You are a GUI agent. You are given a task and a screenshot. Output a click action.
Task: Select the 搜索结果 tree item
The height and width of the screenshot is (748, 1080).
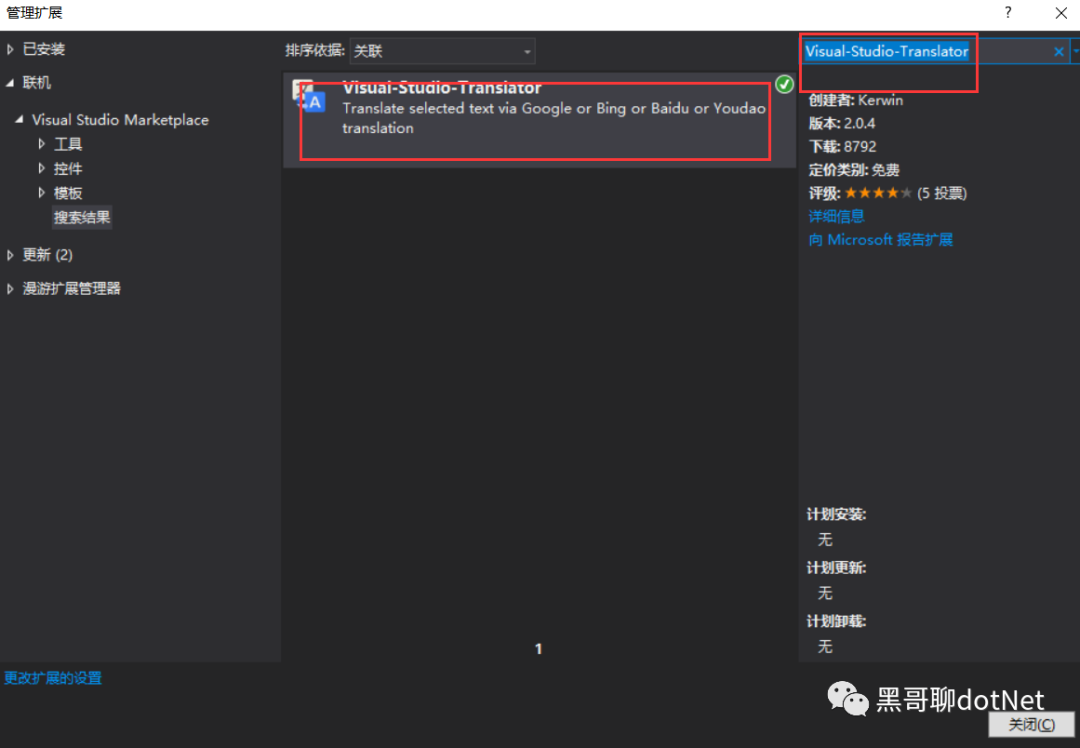pos(82,218)
